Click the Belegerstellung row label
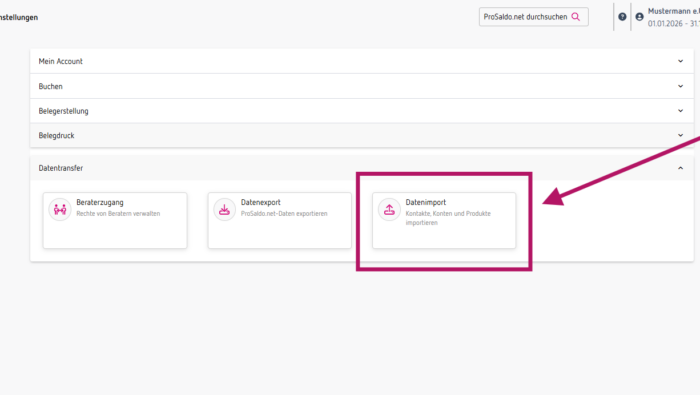This screenshot has width=700, height=395. (x=63, y=111)
